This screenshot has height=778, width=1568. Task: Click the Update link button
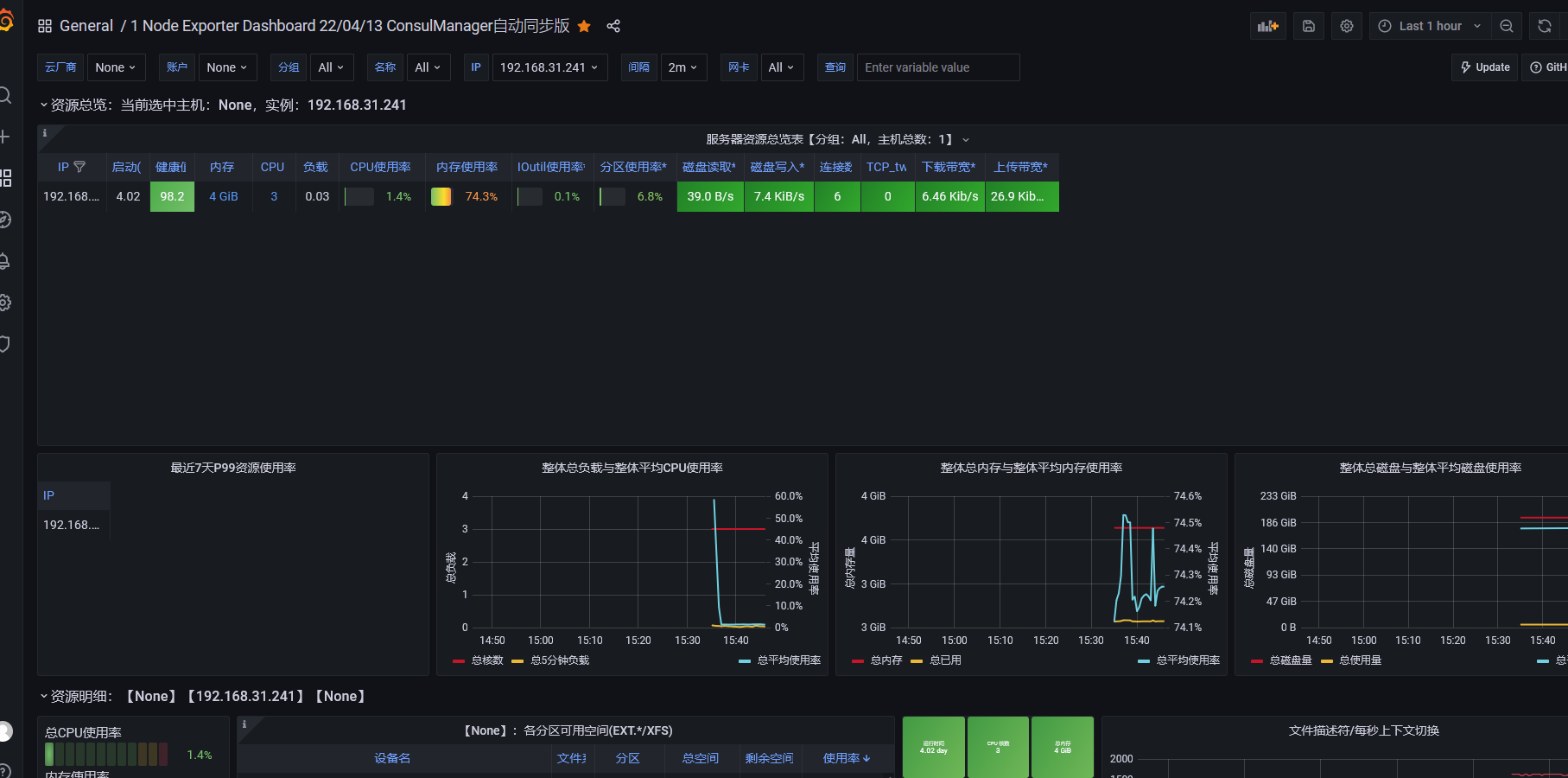pos(1485,67)
